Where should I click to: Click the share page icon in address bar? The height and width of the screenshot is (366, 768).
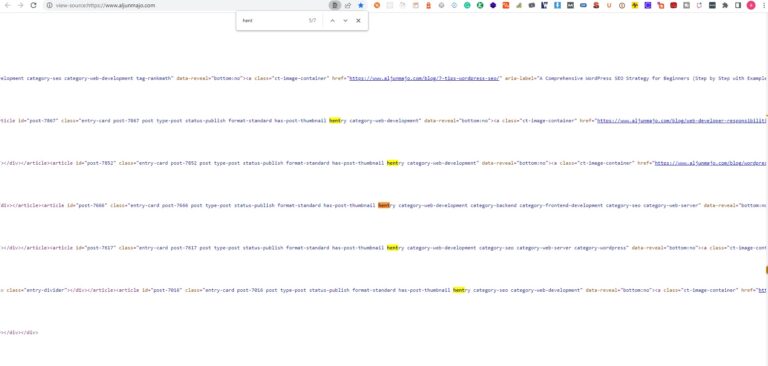tap(348, 5)
